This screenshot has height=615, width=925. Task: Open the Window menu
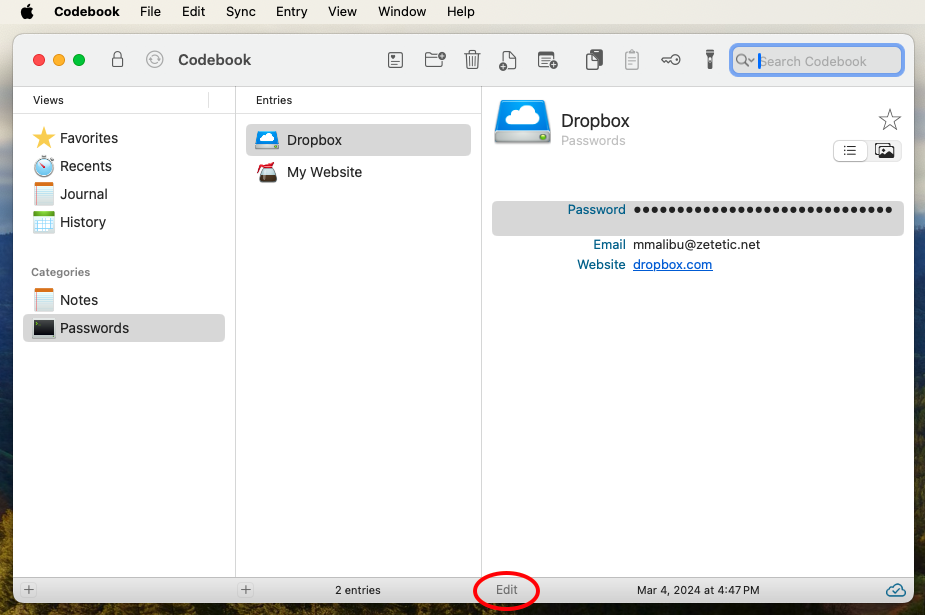click(402, 12)
